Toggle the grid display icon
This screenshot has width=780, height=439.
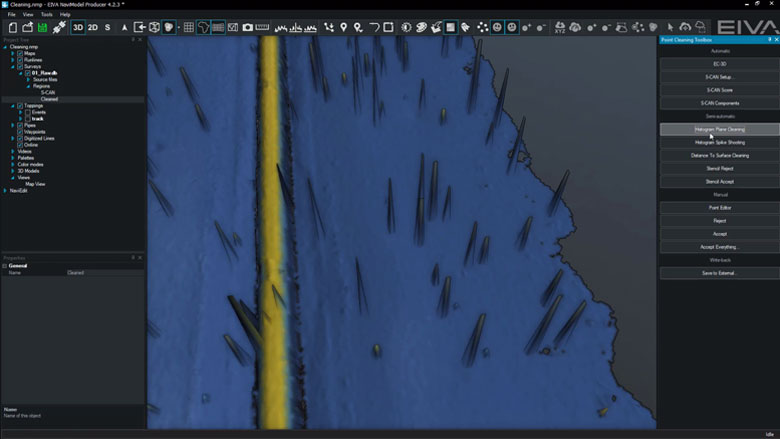pyautogui.click(x=188, y=27)
